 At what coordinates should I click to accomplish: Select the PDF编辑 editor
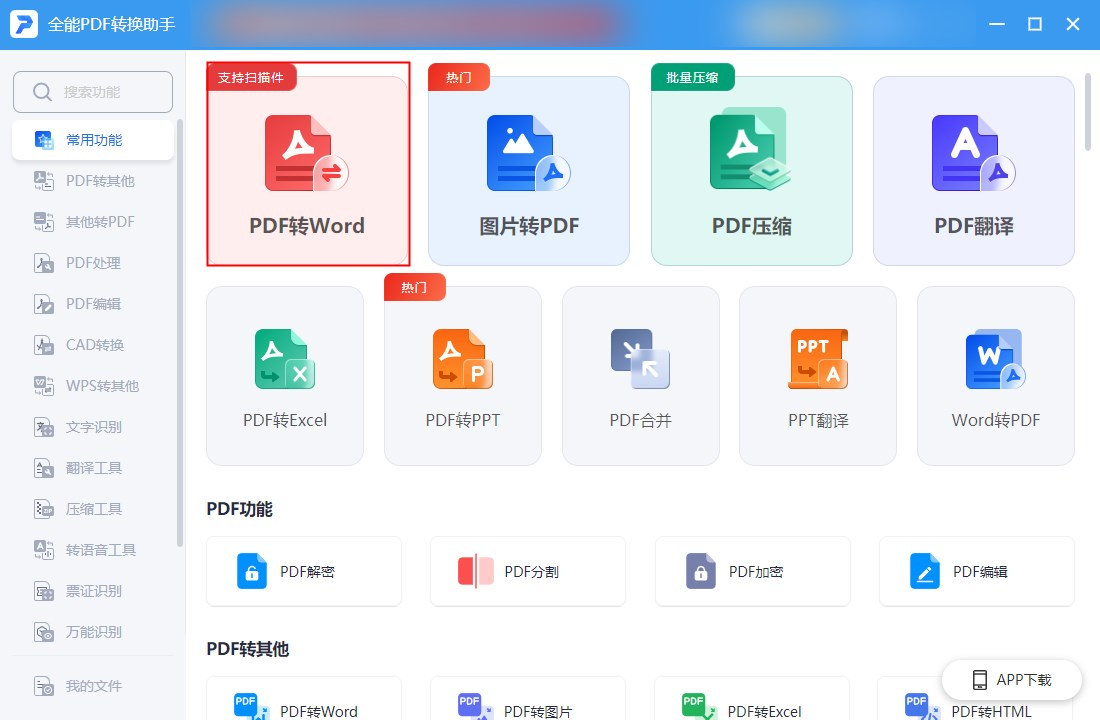(x=976, y=571)
